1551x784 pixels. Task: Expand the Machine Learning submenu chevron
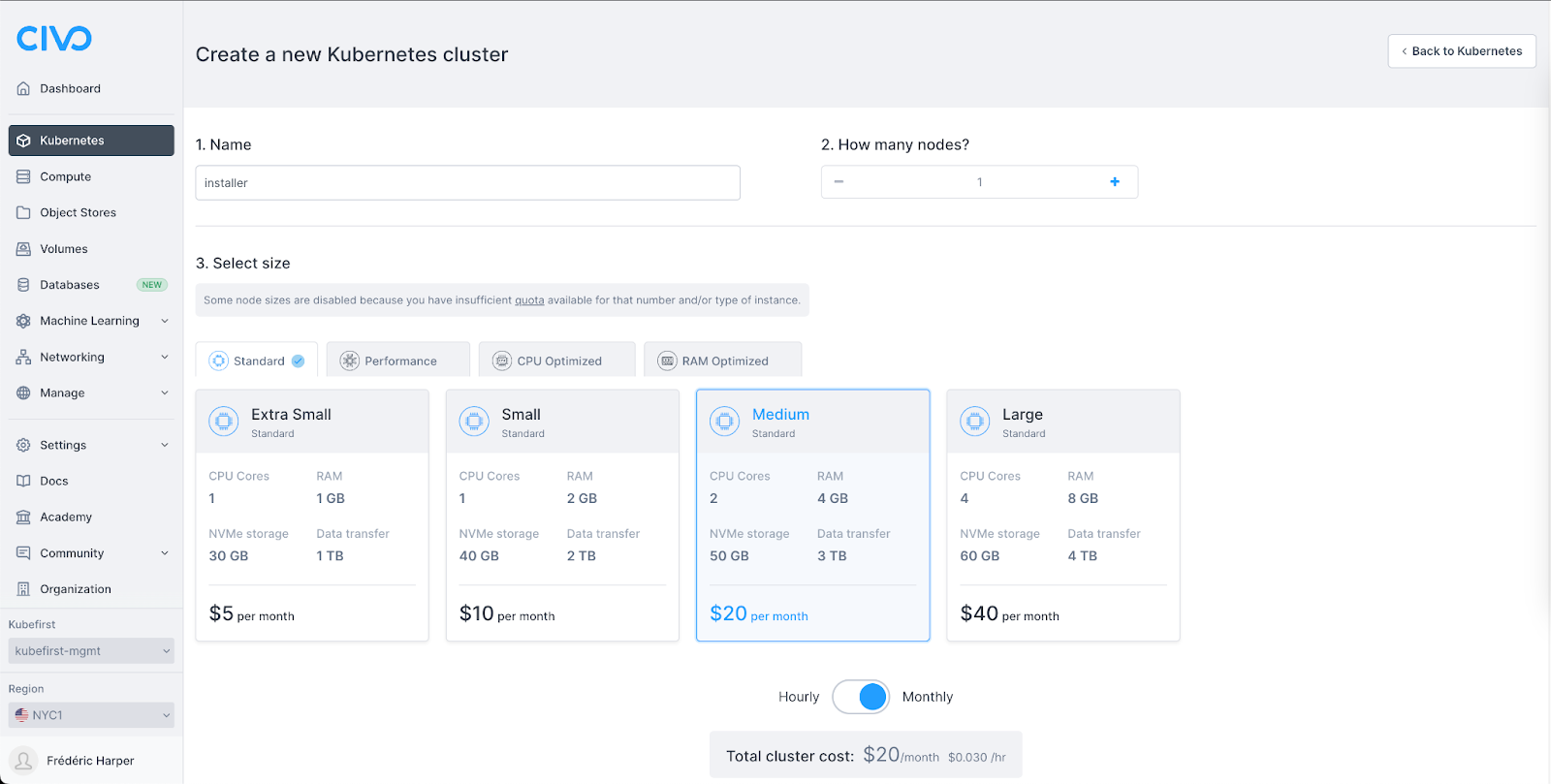tap(165, 321)
